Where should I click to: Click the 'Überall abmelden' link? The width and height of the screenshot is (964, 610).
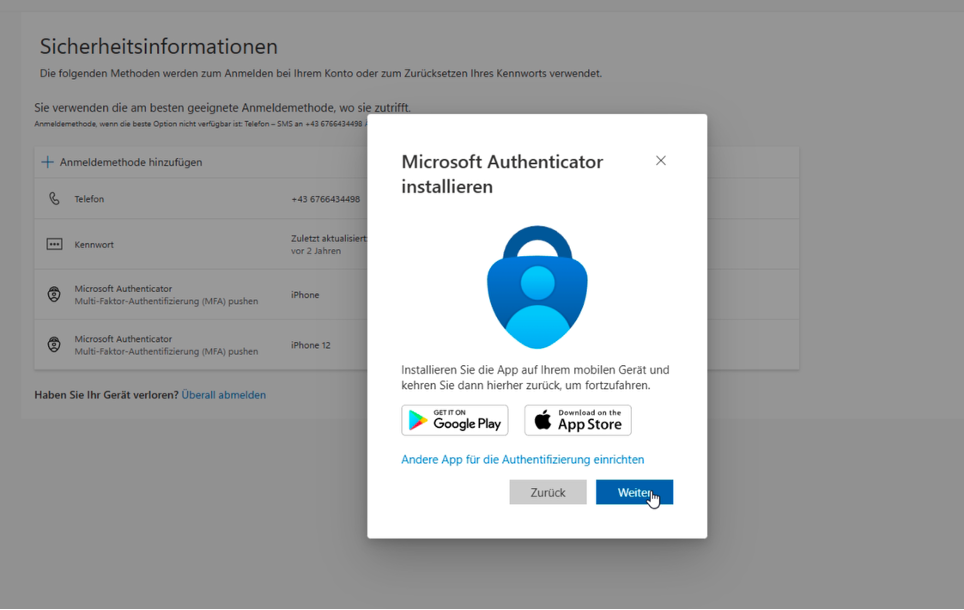click(x=223, y=395)
